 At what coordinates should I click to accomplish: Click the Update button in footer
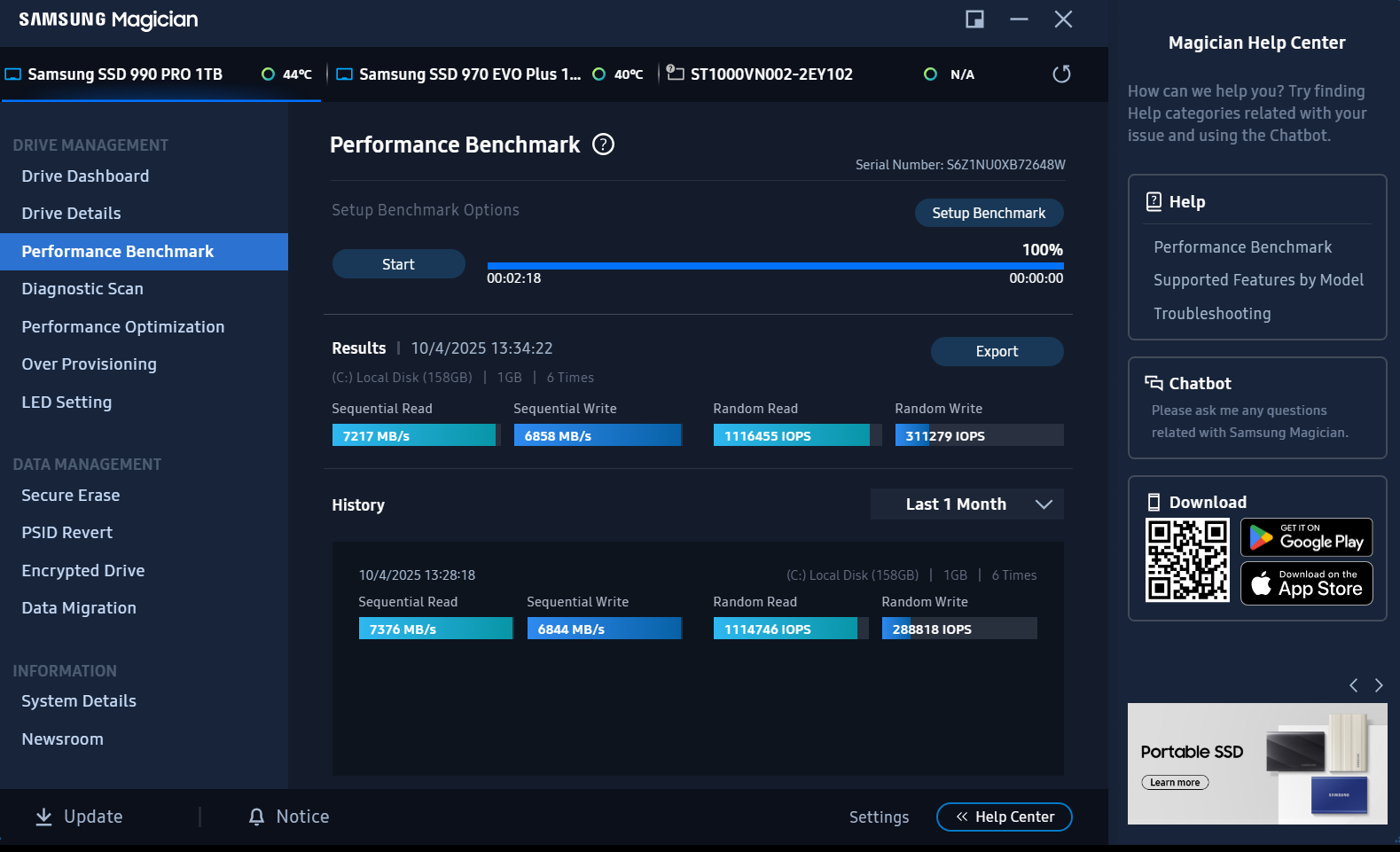click(79, 817)
